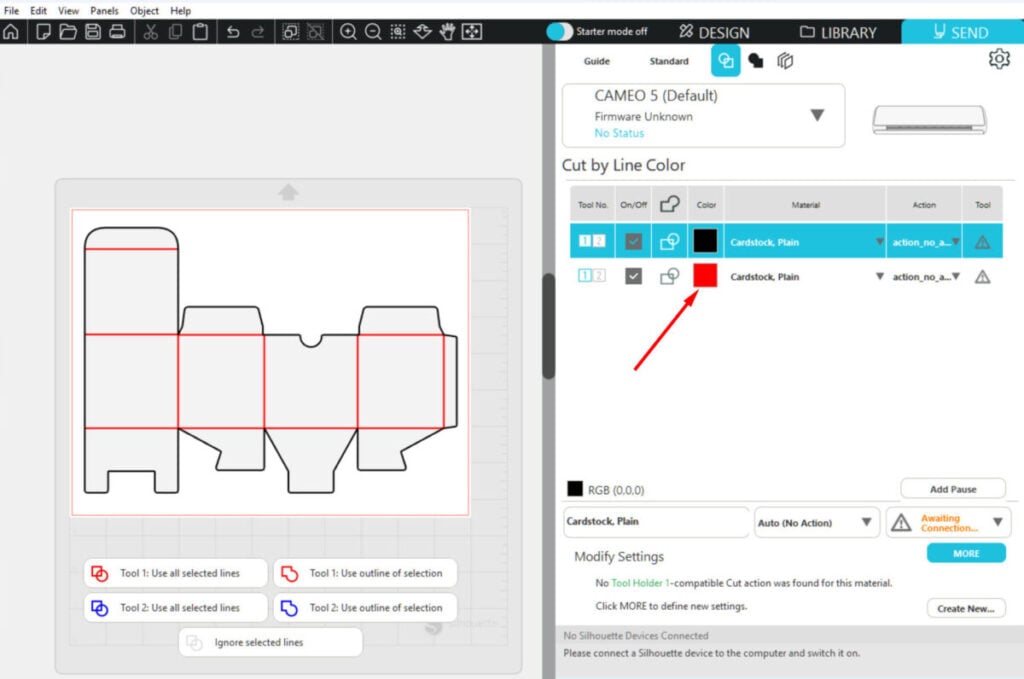
Task: Click the Undo arrow icon
Action: [233, 32]
